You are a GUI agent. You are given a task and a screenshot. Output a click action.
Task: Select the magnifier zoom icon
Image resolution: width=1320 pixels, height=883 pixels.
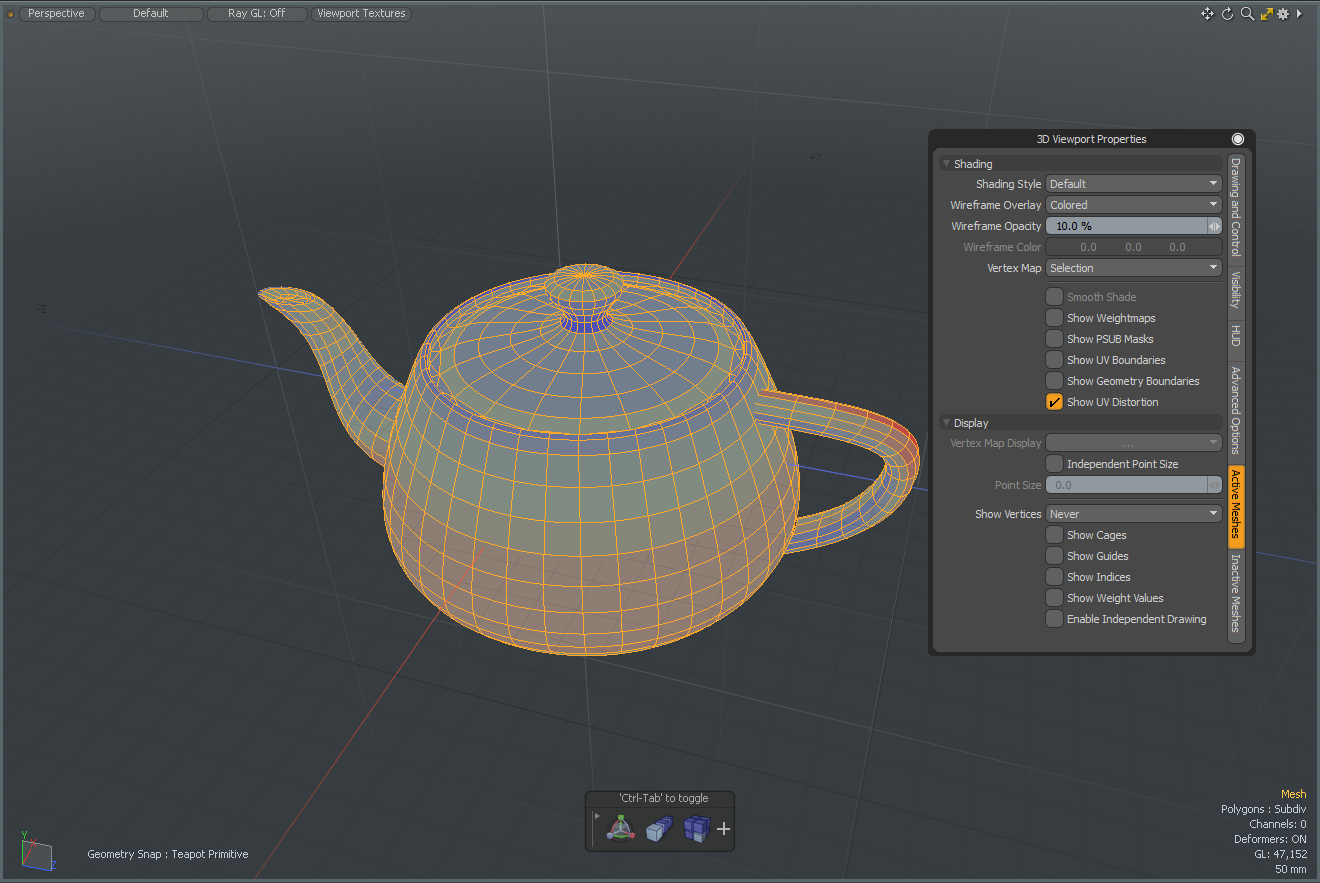pos(1246,14)
